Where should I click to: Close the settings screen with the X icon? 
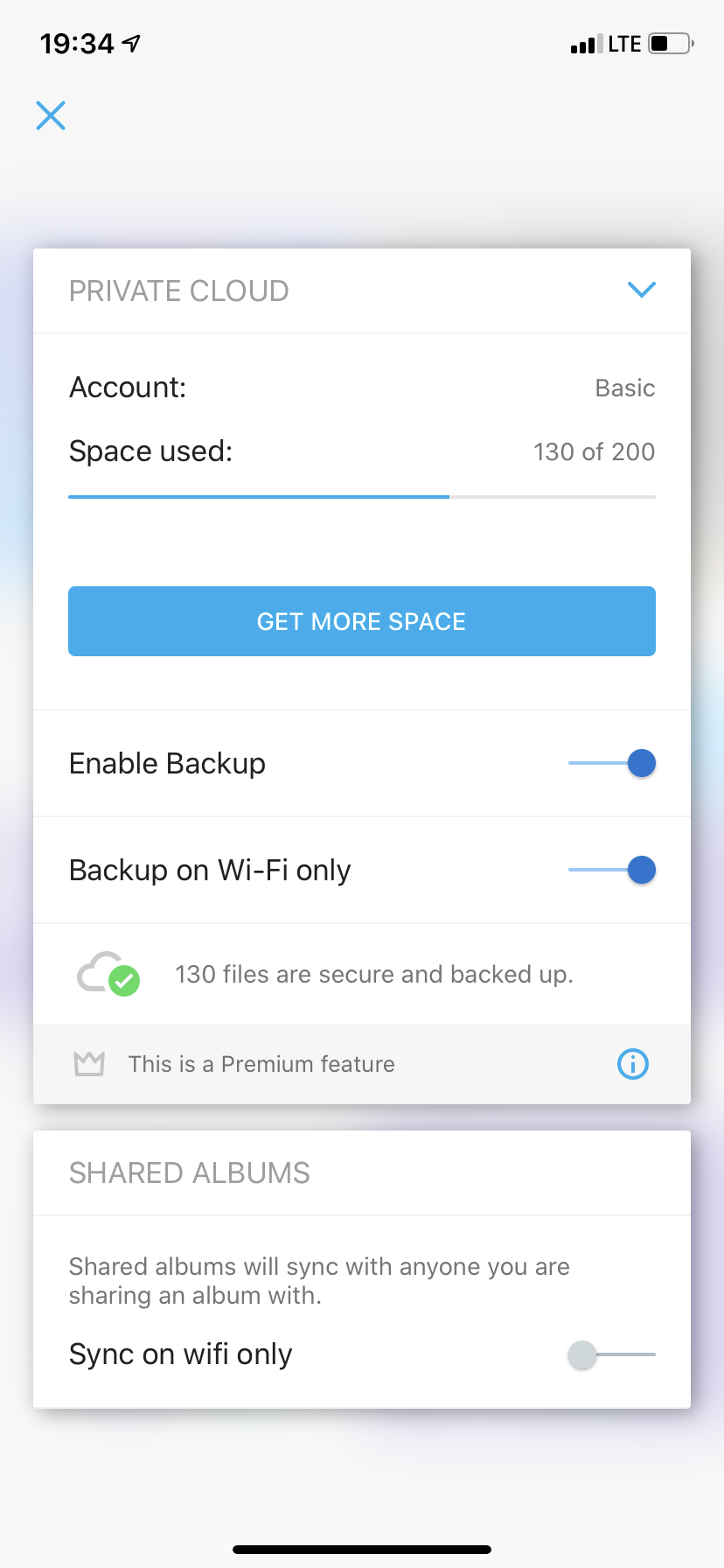51,115
